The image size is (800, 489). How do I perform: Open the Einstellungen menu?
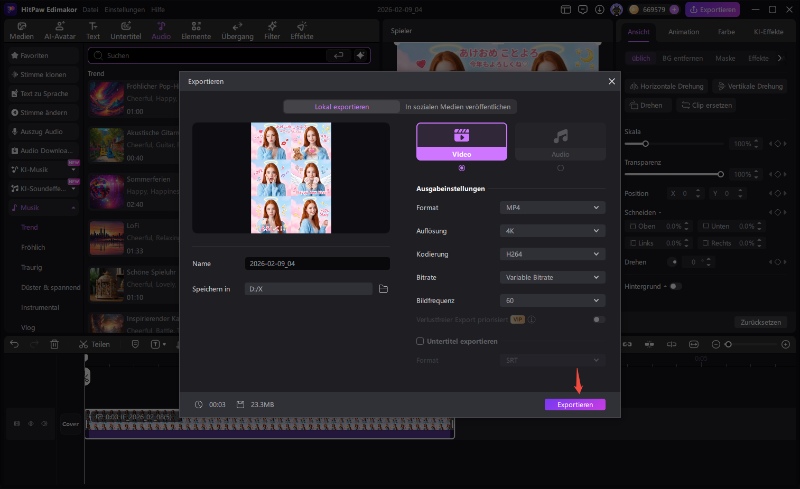[x=124, y=10]
